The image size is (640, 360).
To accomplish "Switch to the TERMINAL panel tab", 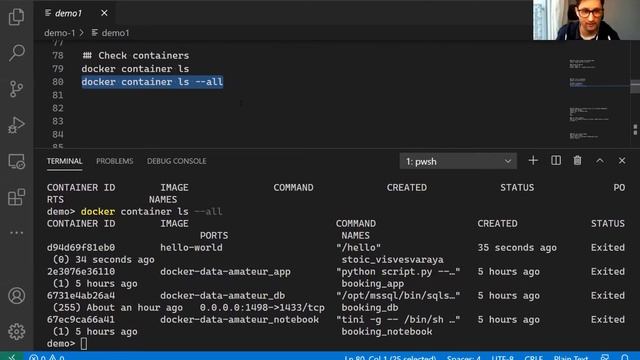I will pyautogui.click(x=64, y=161).
